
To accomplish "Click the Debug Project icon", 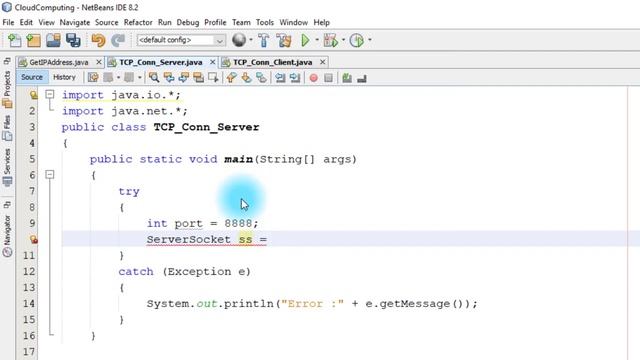I will (331, 40).
